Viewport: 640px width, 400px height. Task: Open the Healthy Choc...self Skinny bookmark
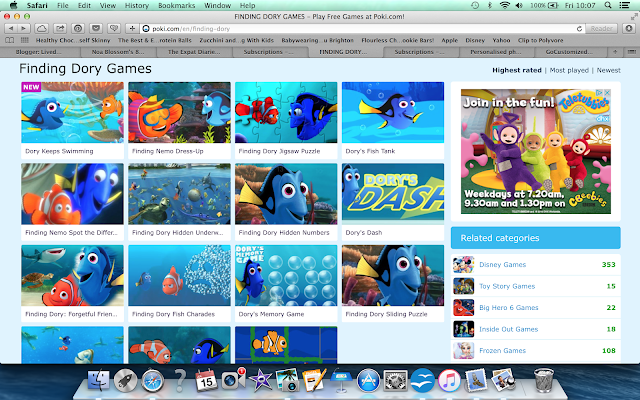click(73, 40)
